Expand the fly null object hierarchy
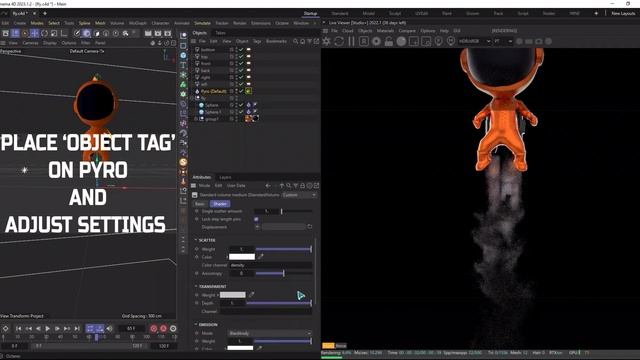Viewport: 640px width, 360px height. click(192, 98)
